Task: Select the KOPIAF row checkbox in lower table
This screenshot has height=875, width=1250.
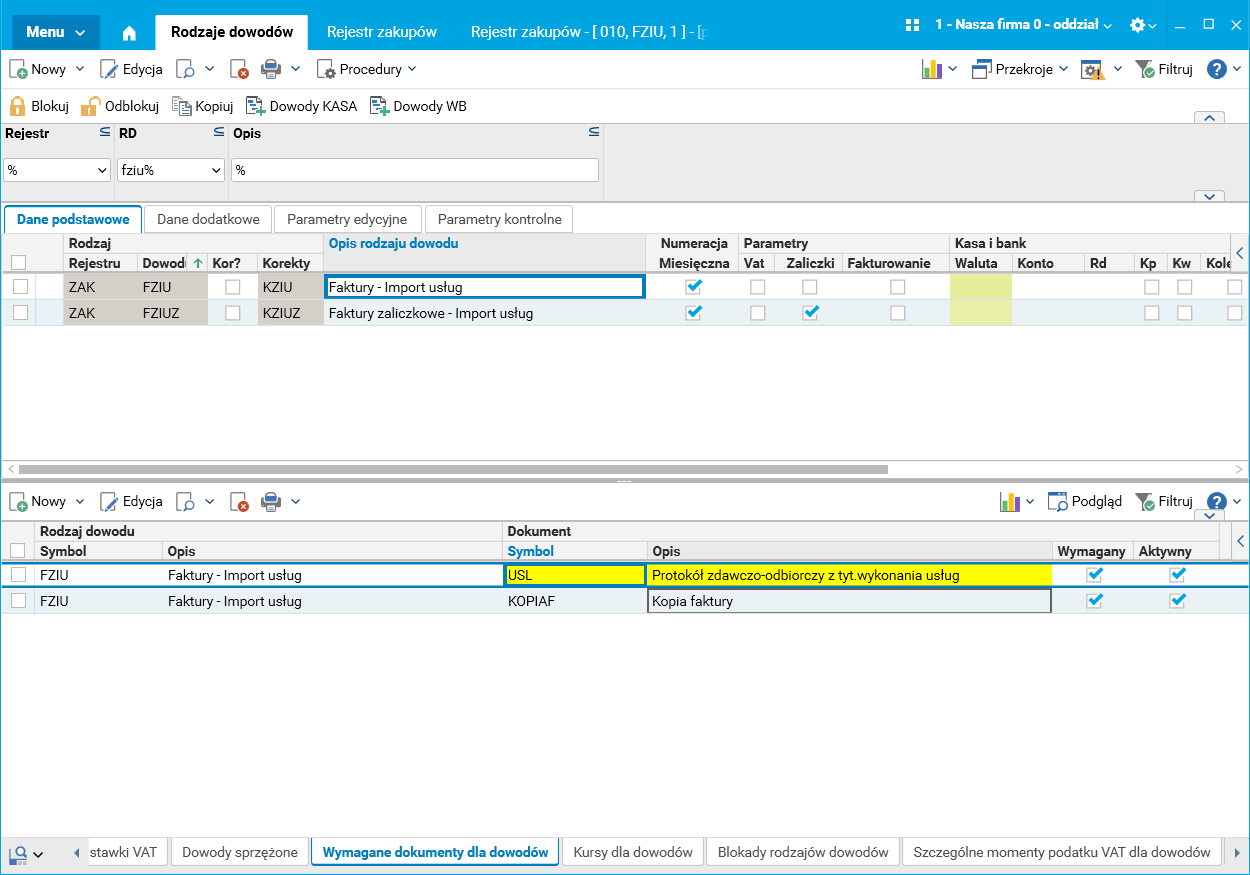Action: (18, 601)
